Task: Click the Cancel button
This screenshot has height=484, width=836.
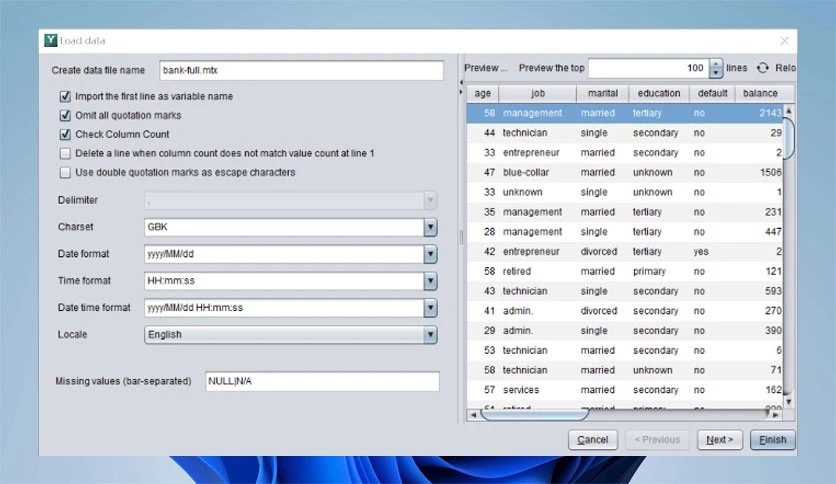Action: click(x=592, y=440)
